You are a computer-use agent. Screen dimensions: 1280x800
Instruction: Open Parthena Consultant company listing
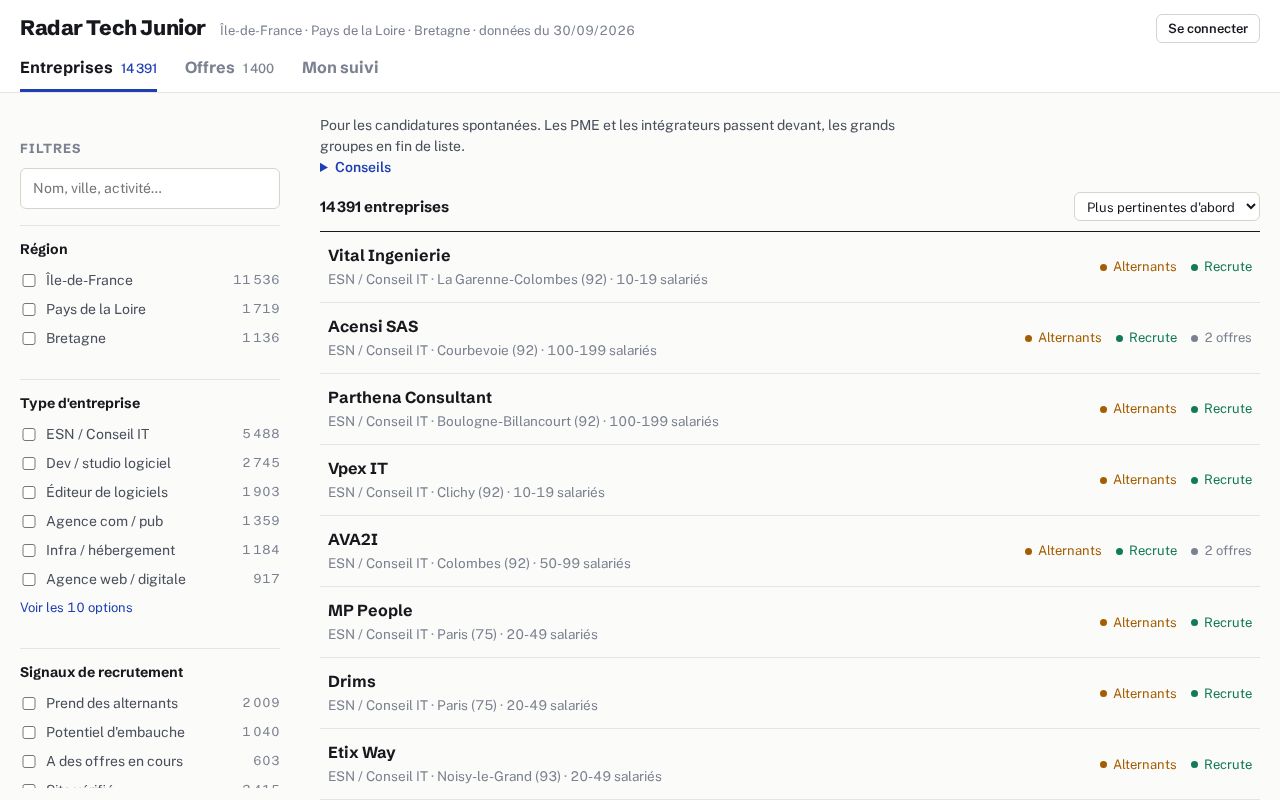[x=790, y=409]
